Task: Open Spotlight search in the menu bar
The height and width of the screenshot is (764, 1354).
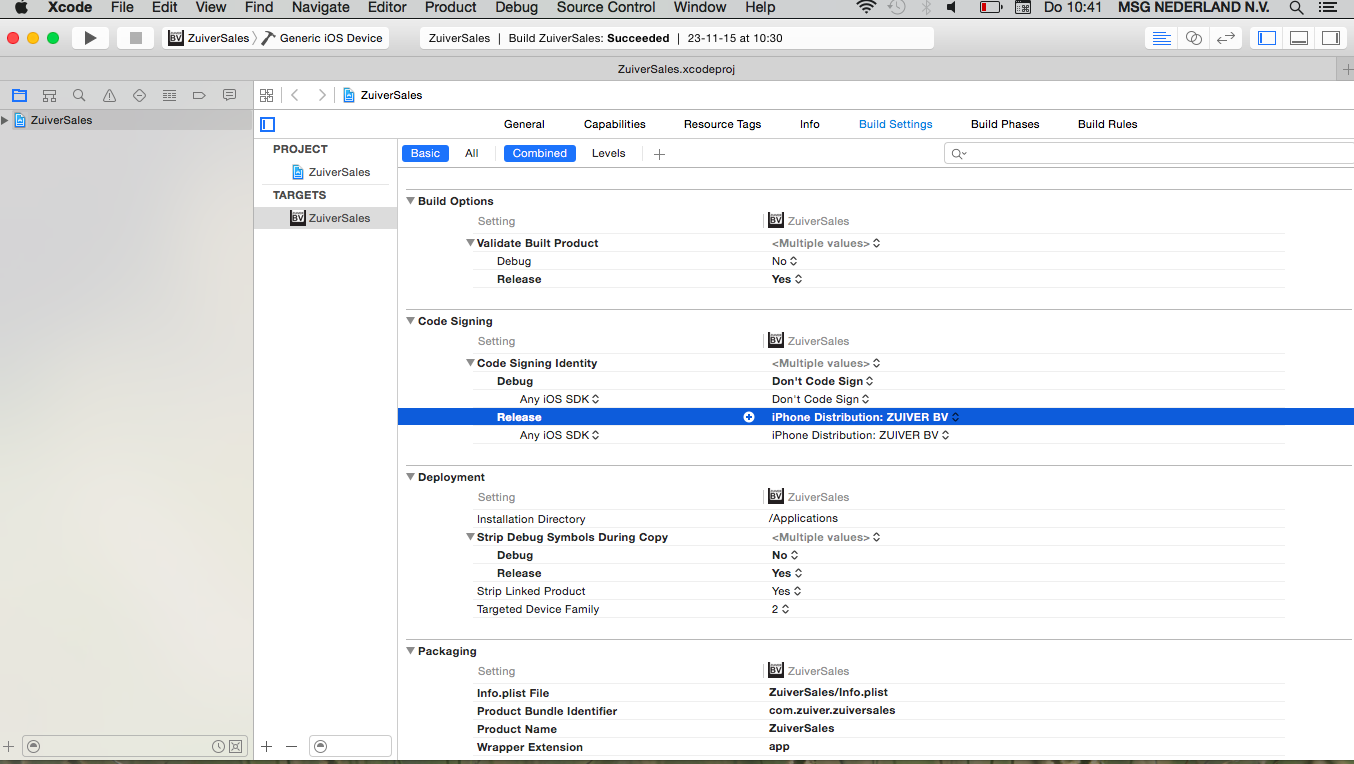Action: pos(1296,7)
